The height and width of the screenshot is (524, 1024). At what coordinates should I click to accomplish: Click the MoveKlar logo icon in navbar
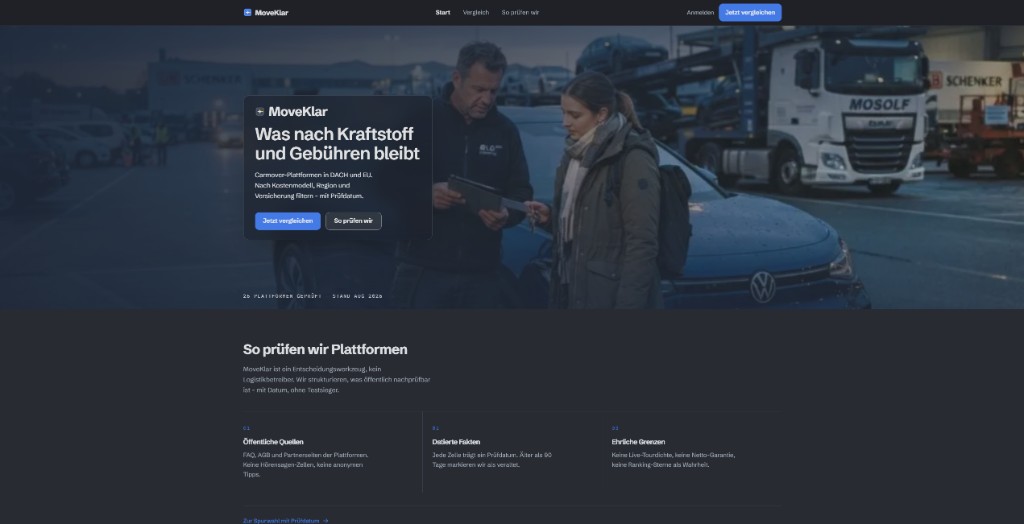pyautogui.click(x=248, y=12)
